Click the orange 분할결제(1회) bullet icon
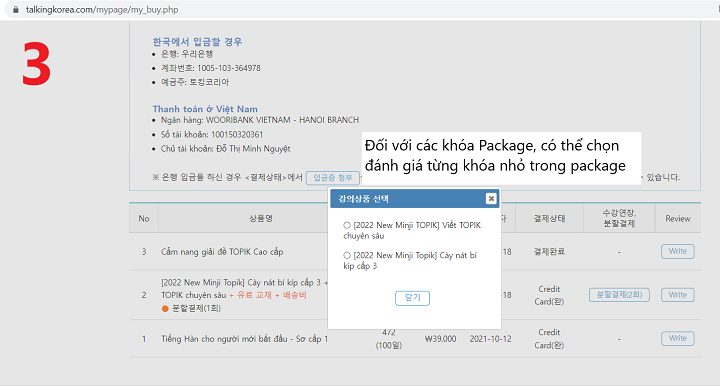This screenshot has width=720, height=386. 165,308
